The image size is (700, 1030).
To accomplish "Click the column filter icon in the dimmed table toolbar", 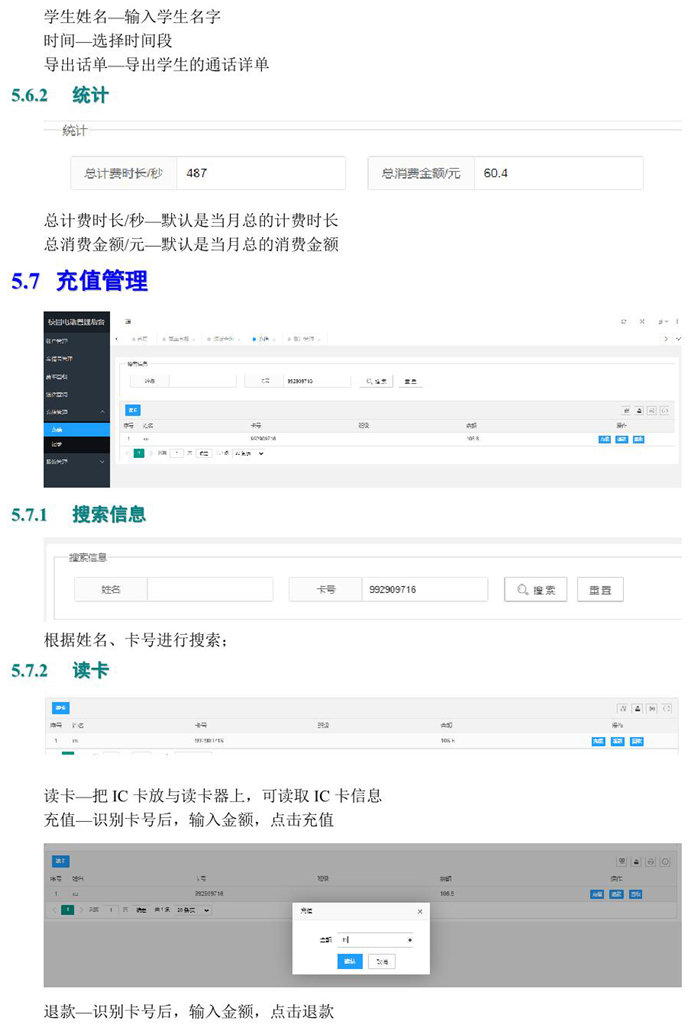I will (623, 861).
